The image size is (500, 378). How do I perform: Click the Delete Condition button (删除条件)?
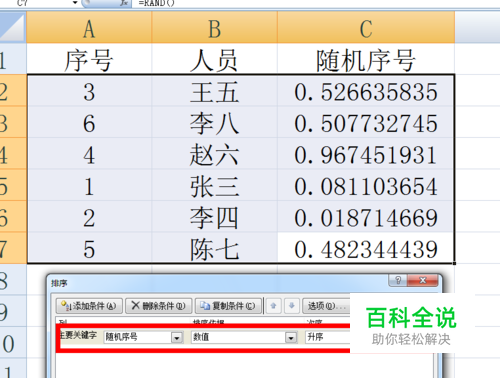tap(158, 306)
